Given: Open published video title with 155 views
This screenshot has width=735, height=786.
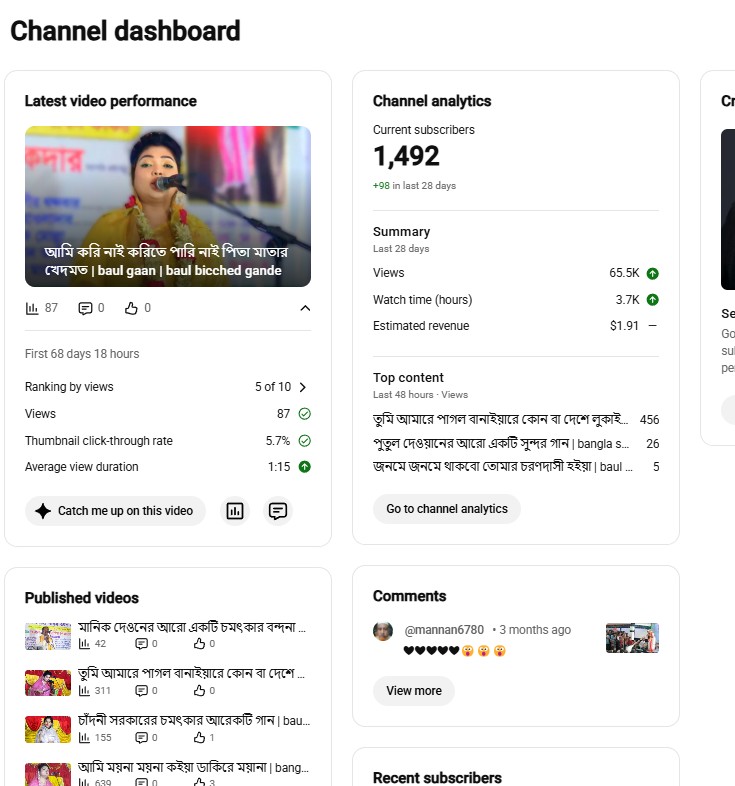Looking at the screenshot, I should click(194, 720).
